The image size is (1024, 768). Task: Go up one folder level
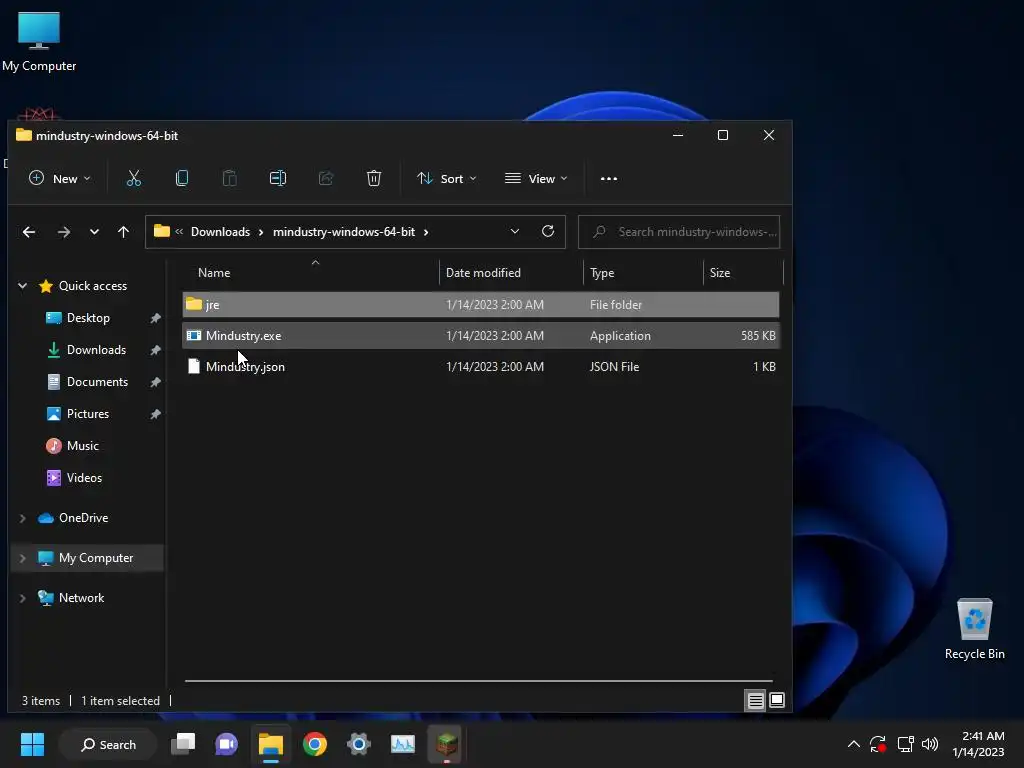[123, 232]
